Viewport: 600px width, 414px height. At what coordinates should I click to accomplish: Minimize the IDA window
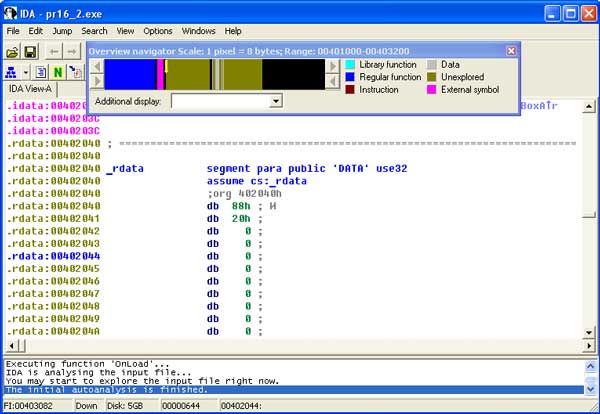pyautogui.click(x=553, y=14)
